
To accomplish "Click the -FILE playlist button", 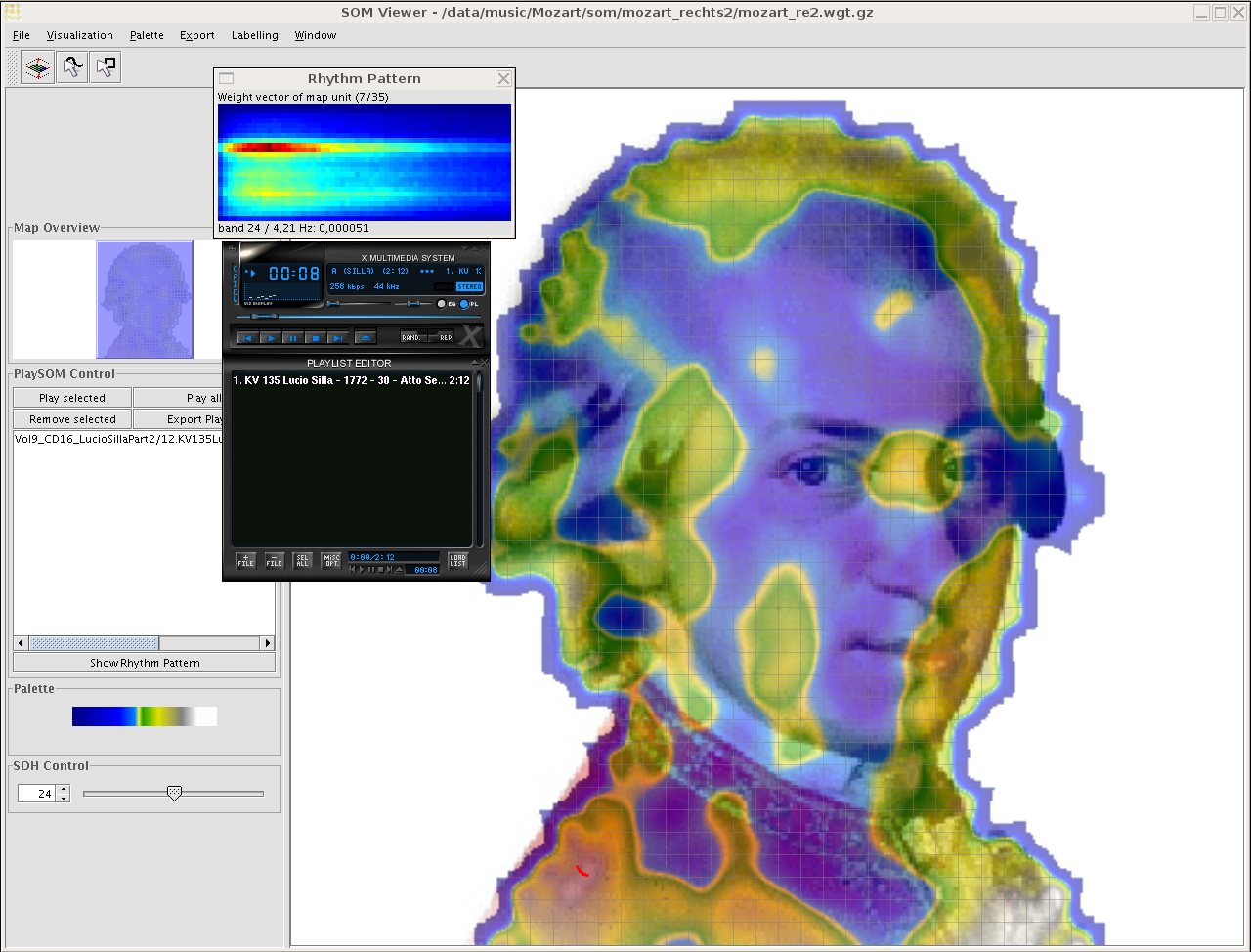I will (275, 561).
